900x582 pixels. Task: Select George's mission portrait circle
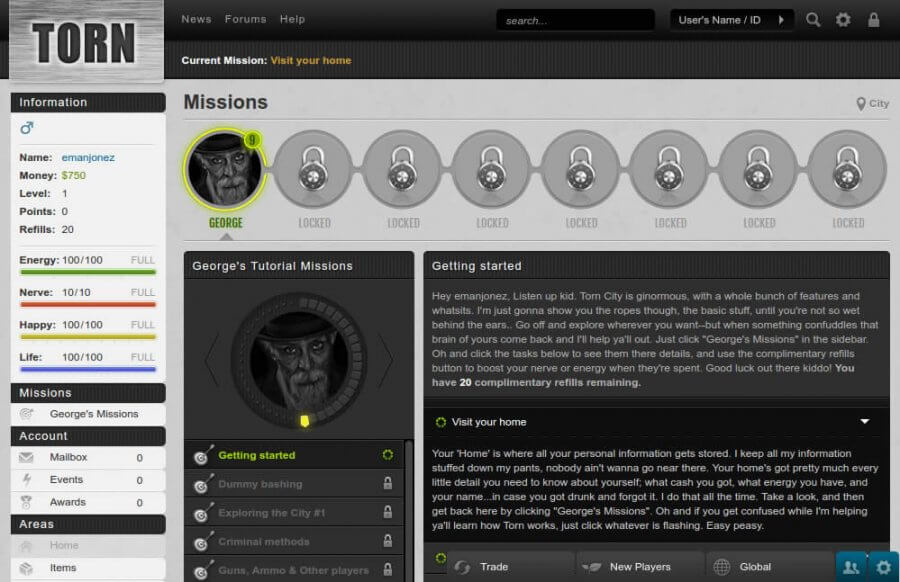[x=224, y=168]
